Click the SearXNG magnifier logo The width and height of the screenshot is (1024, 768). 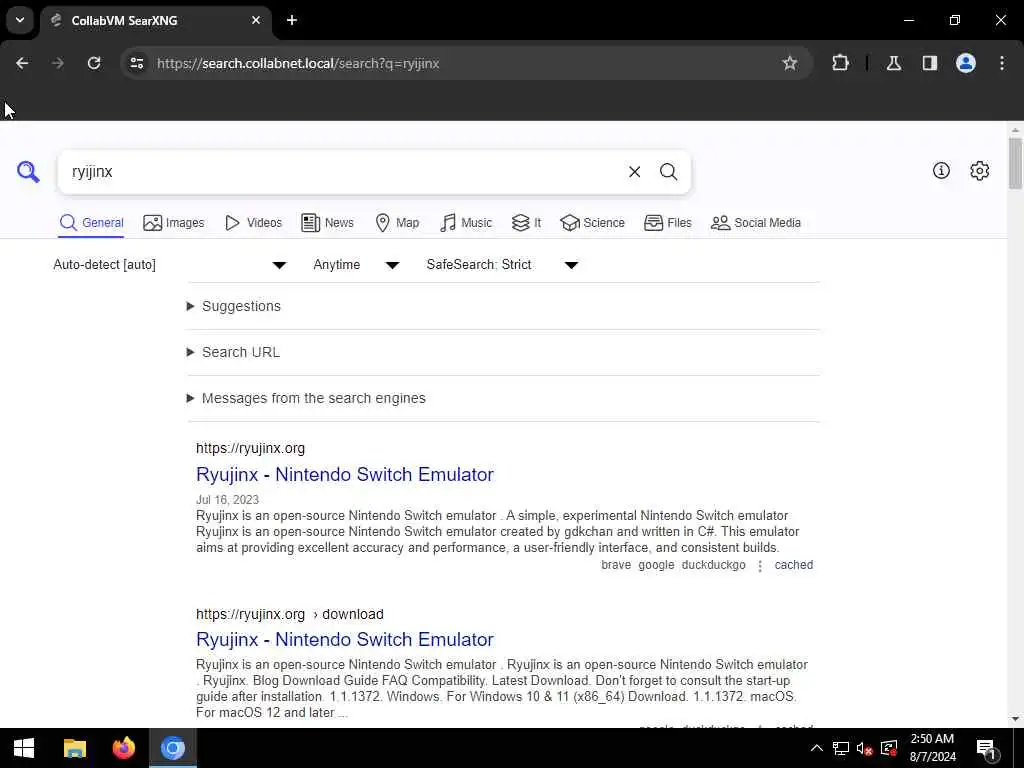click(28, 172)
